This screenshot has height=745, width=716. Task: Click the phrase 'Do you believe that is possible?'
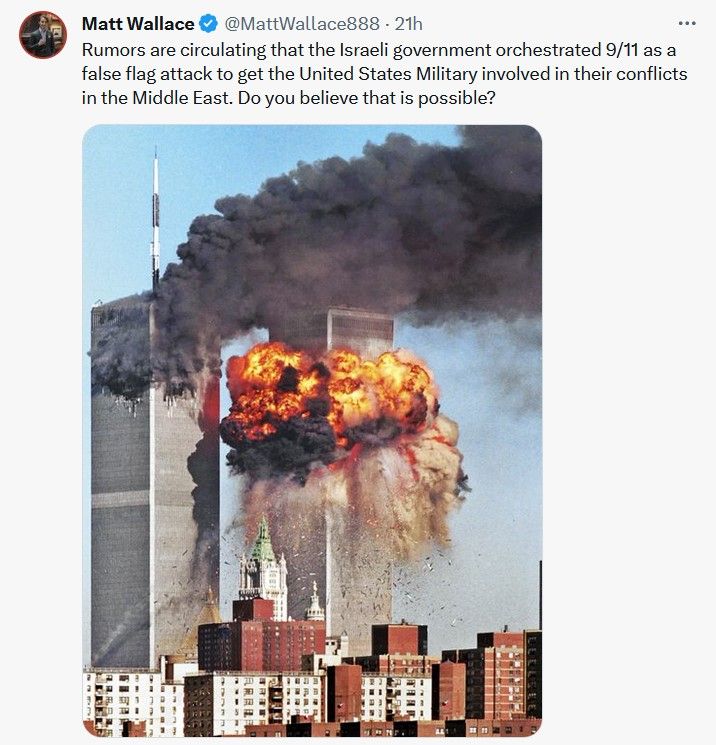[366, 98]
